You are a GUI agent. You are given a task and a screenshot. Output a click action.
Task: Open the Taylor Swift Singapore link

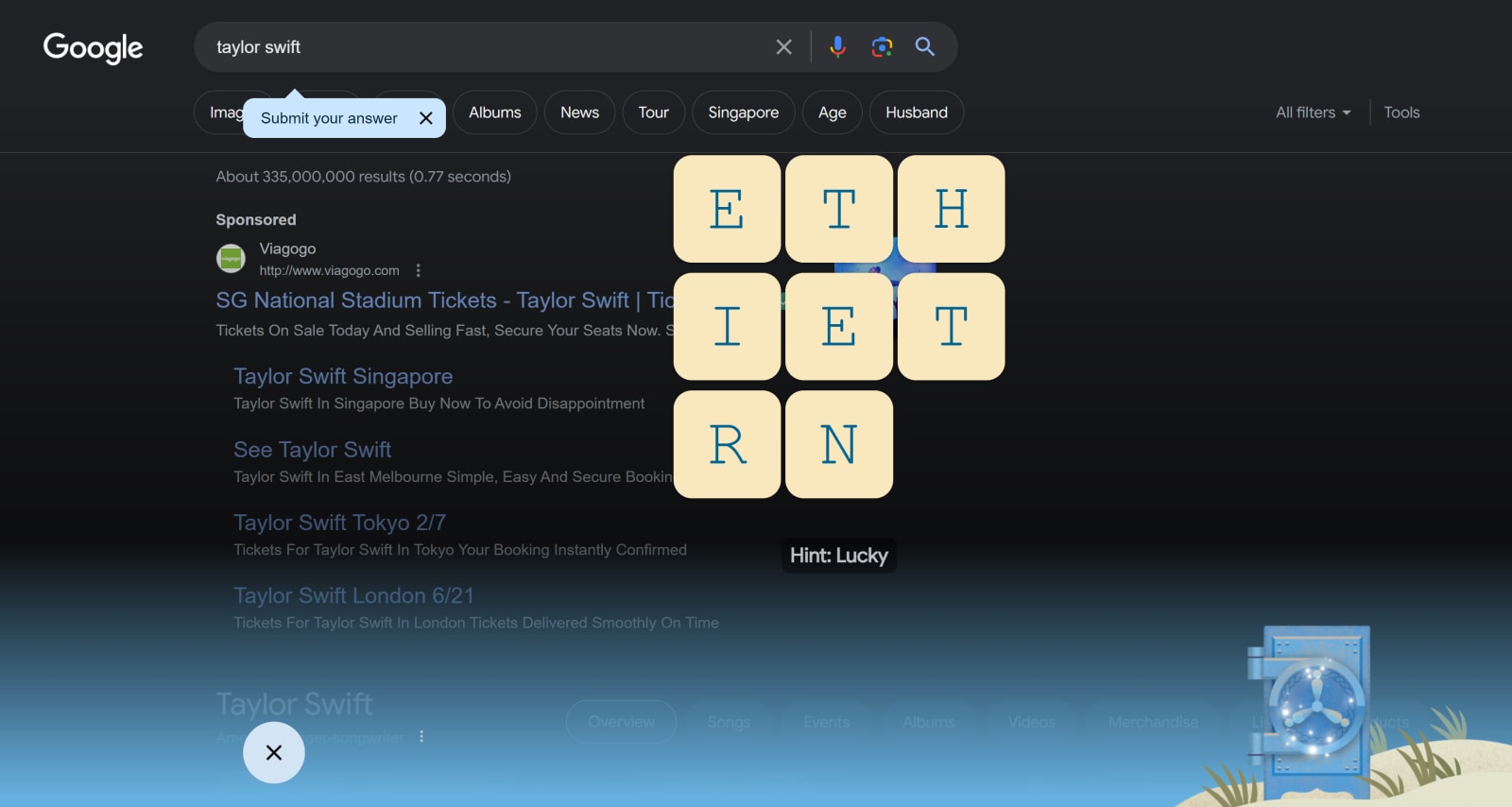343,376
